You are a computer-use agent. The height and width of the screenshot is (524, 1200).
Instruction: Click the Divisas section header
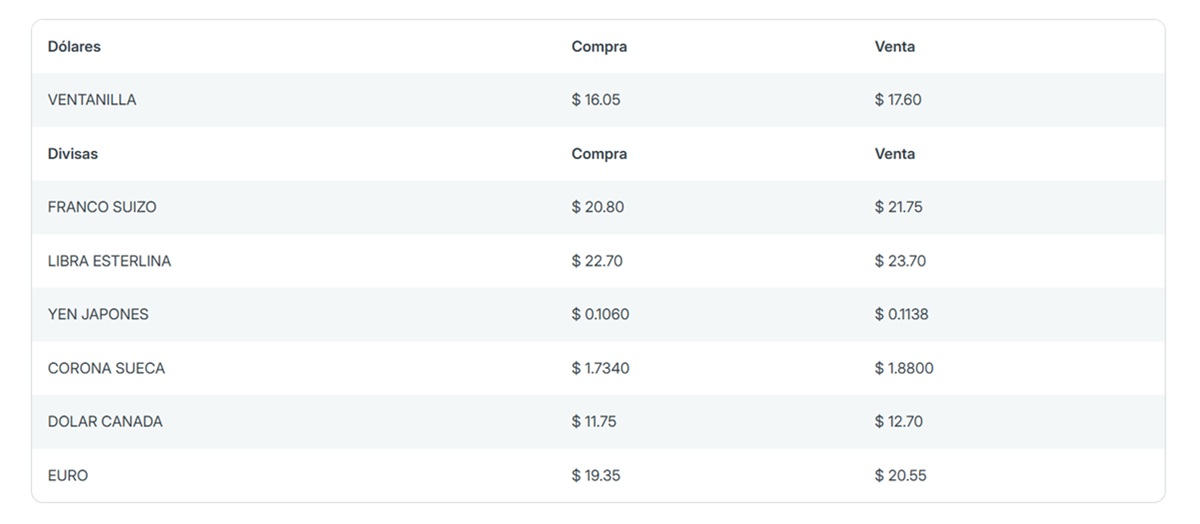tap(73, 154)
